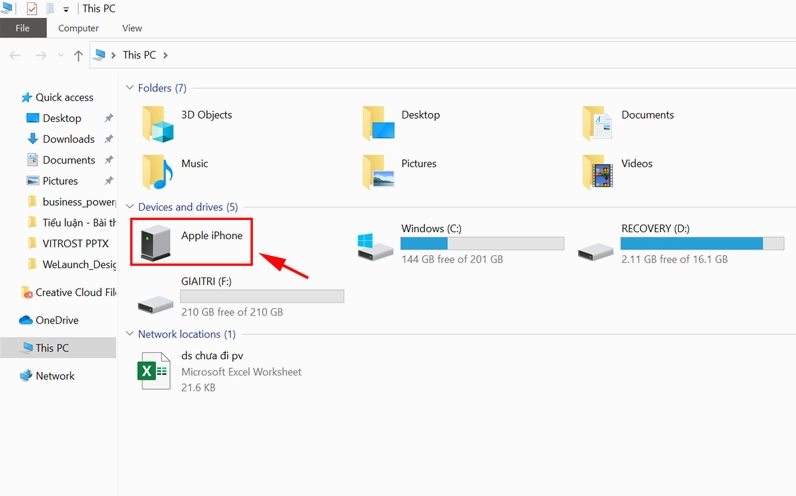The width and height of the screenshot is (796, 496).
Task: Open the Apple iPhone device icon
Action: pos(157,242)
